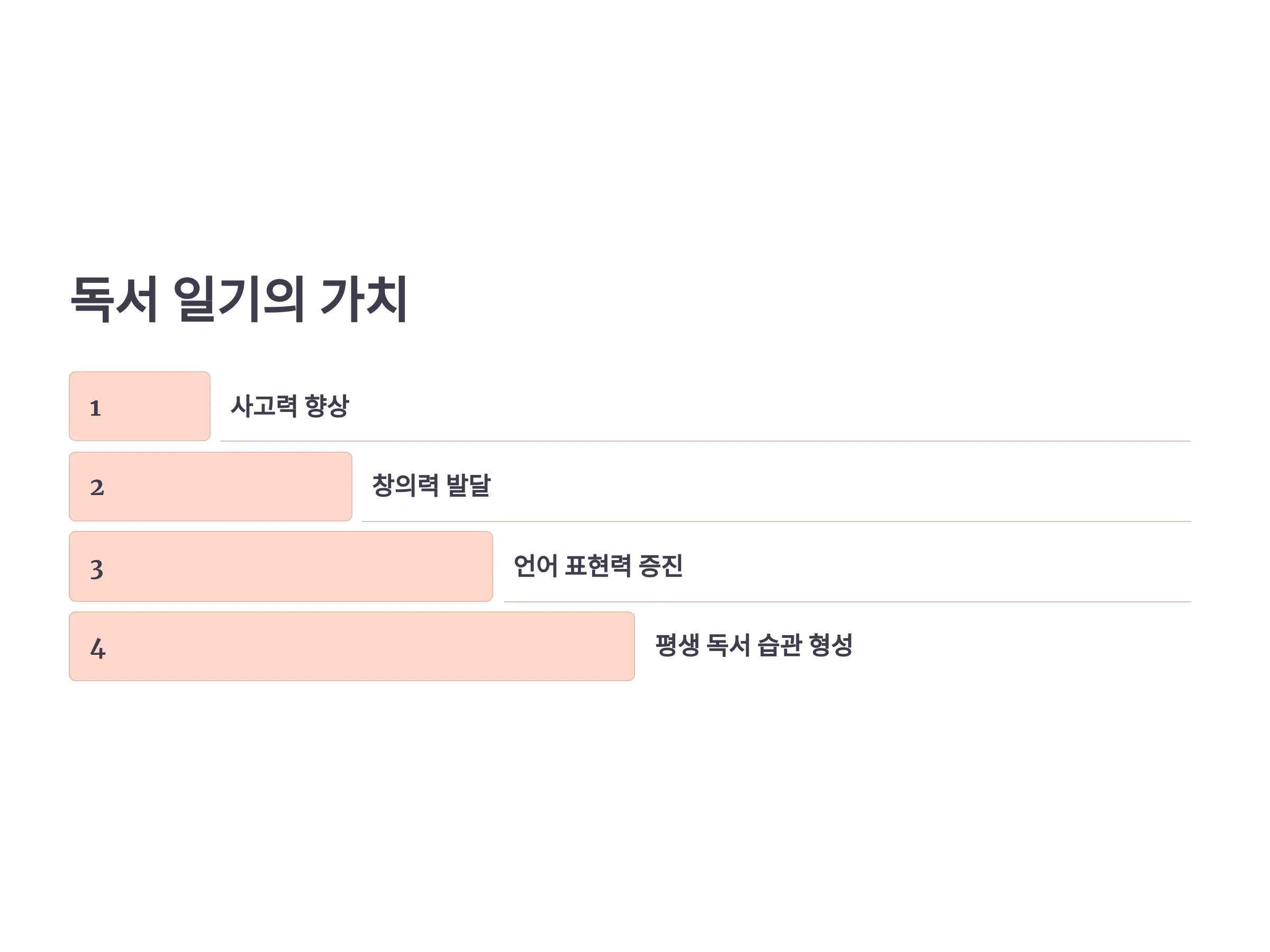Click the divider line under 창의력 발달
This screenshot has width=1270, height=952.
coord(776,521)
